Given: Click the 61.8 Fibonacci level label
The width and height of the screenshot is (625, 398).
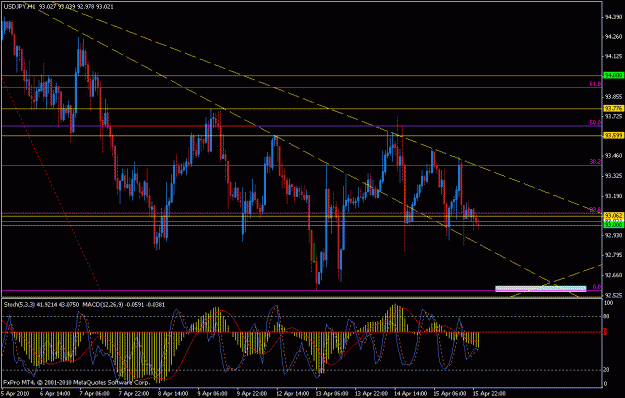Looking at the screenshot, I should (595, 84).
